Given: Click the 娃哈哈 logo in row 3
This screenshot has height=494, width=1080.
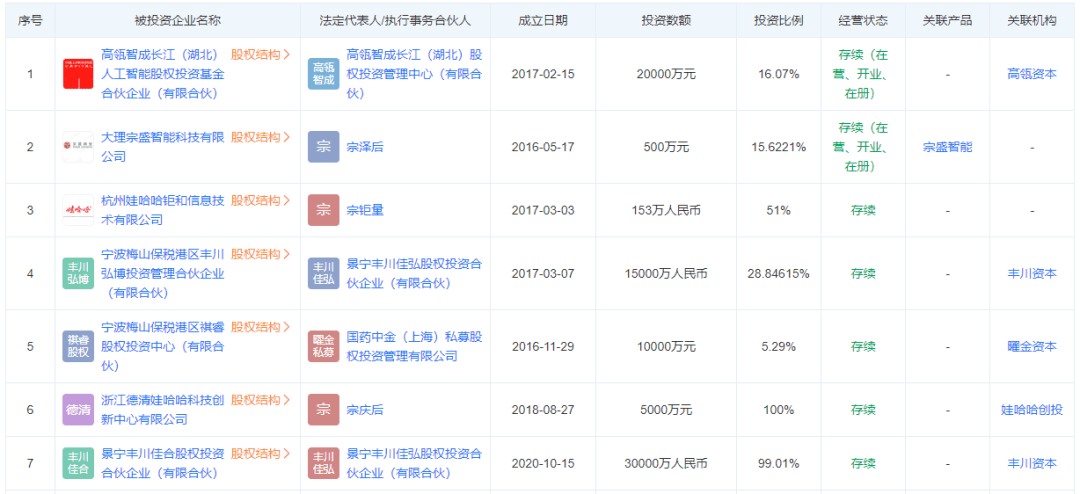Looking at the screenshot, I should 78,210.
